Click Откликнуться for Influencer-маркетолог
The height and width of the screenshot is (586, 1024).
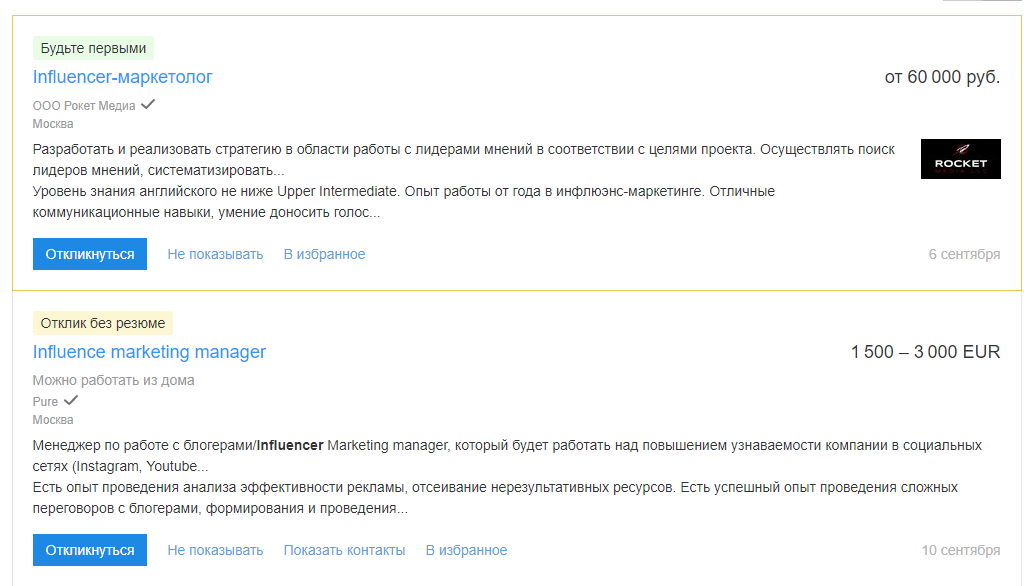89,254
